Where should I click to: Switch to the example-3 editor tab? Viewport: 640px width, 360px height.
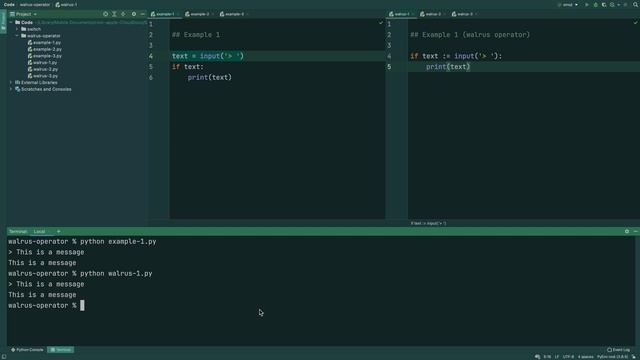[233, 14]
